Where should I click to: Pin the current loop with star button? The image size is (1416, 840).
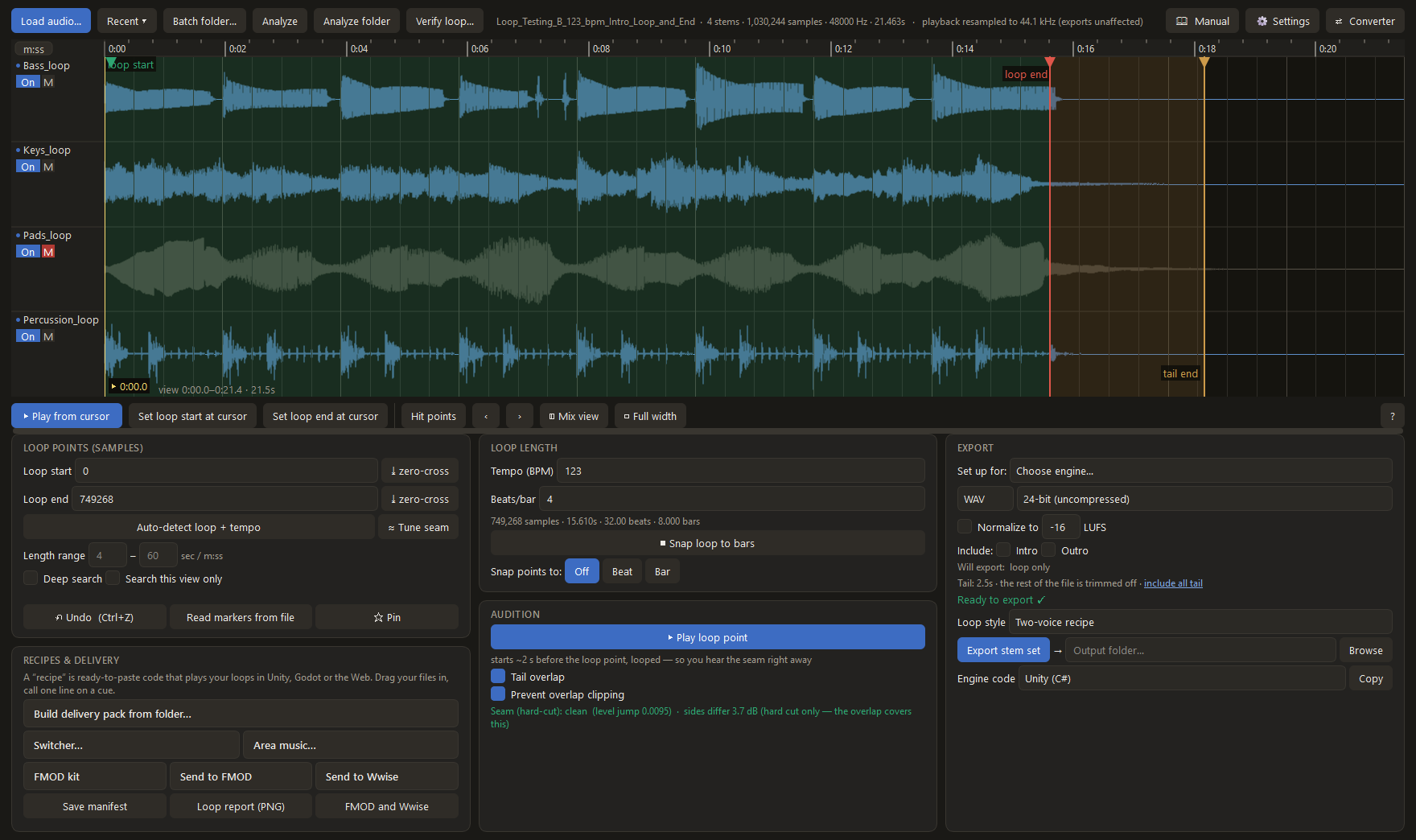point(387,617)
